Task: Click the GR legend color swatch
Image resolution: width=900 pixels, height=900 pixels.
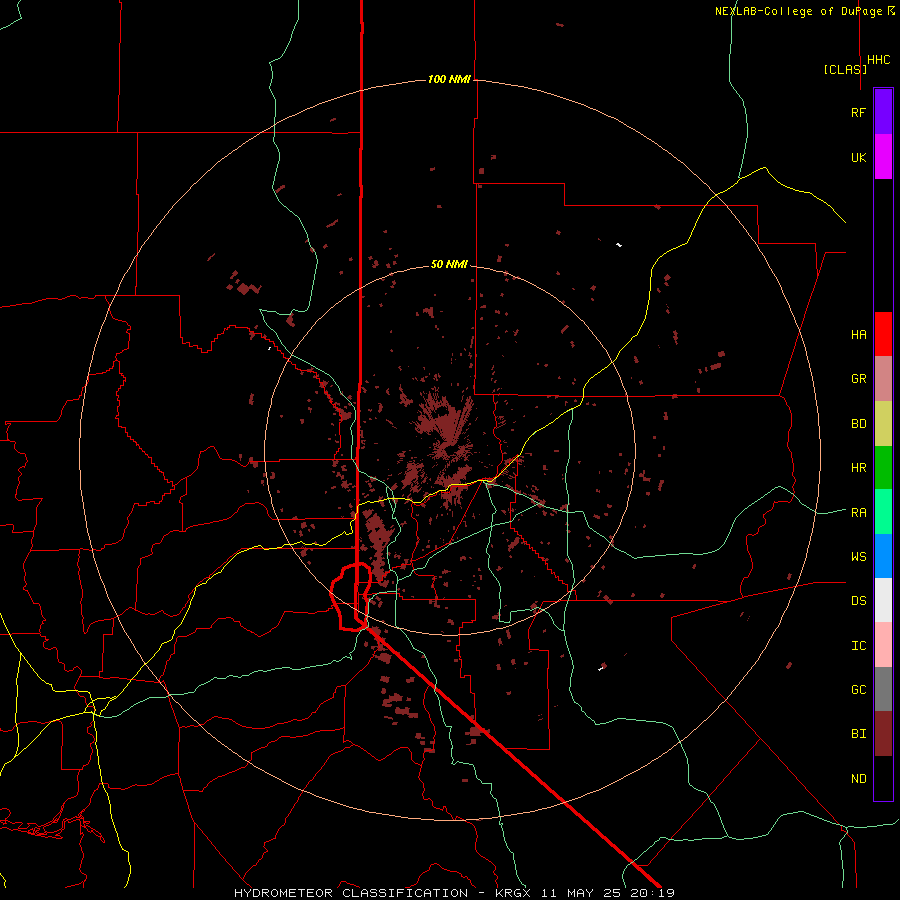Action: tap(883, 379)
